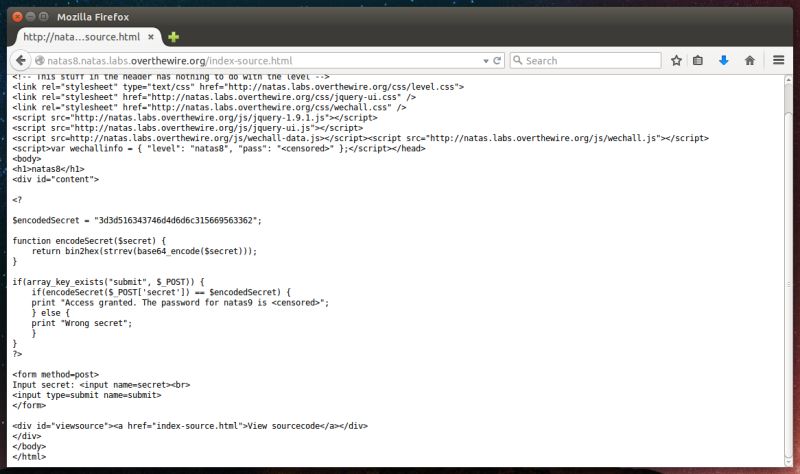Image resolution: width=800 pixels, height=474 pixels.
Task: Click 'Input secret:' source line
Action: [x=101, y=385]
